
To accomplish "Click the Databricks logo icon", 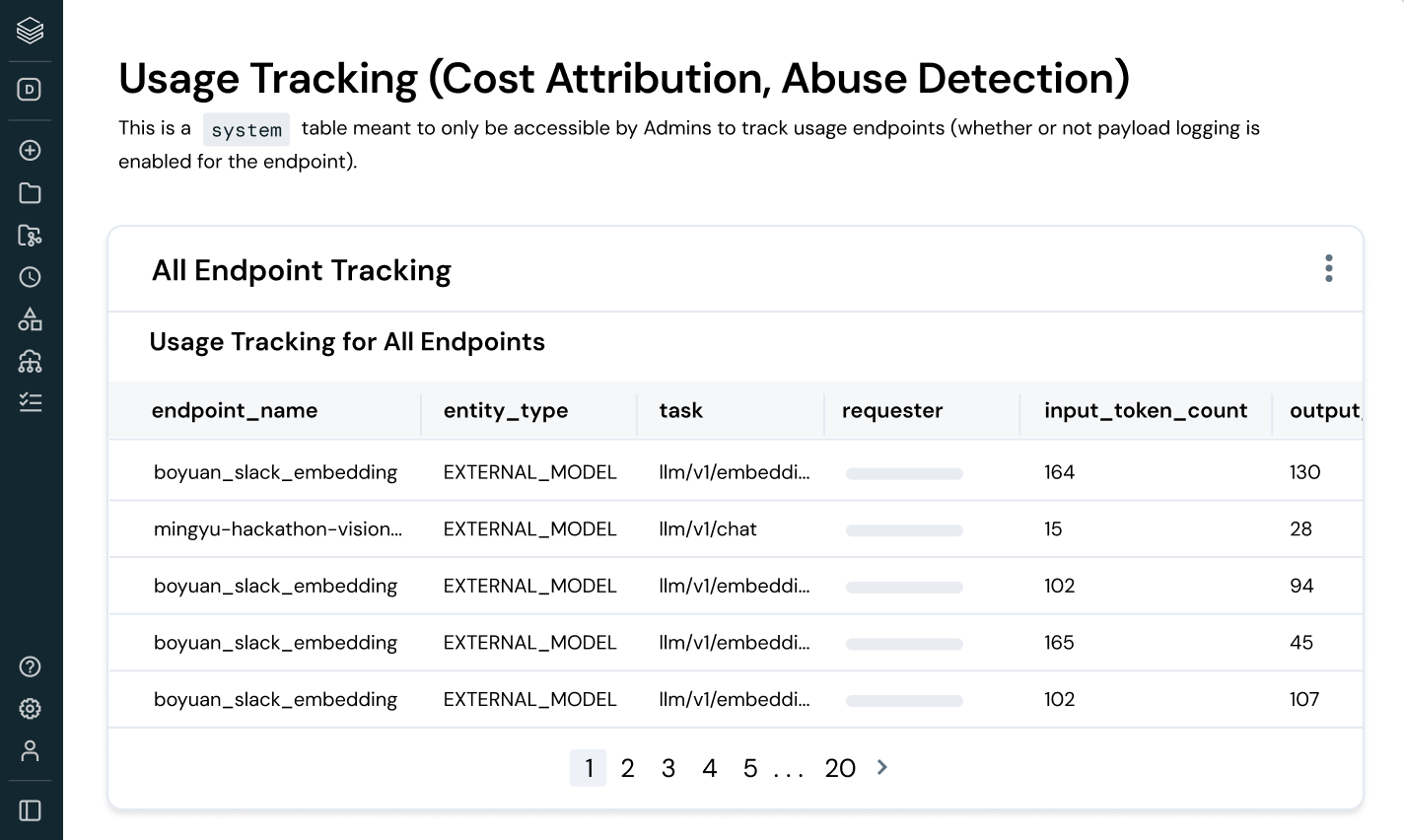I will coord(31,31).
